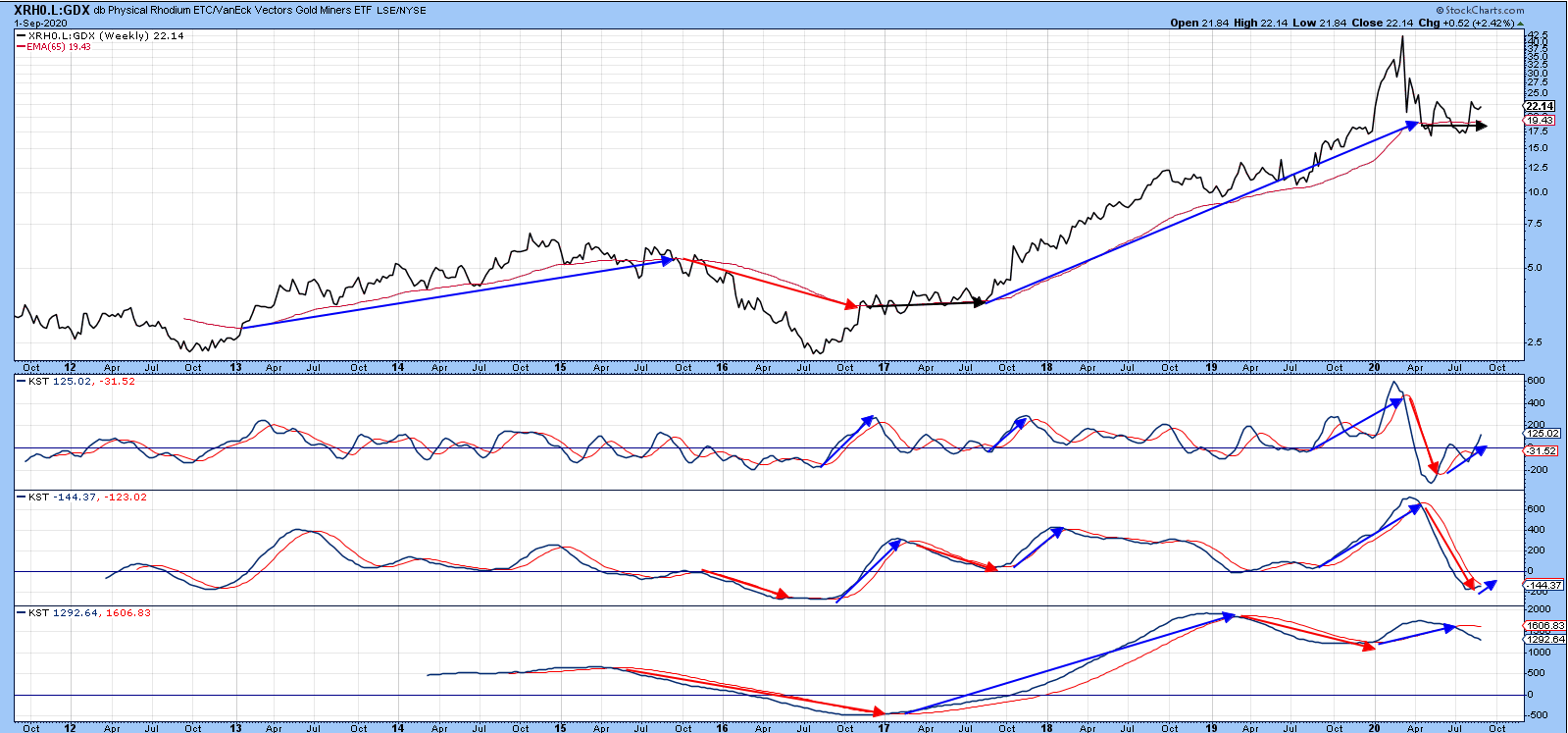The image size is (1568, 733).
Task: Click the 125.02 value tag on the KST axis
Action: pyautogui.click(x=1543, y=433)
